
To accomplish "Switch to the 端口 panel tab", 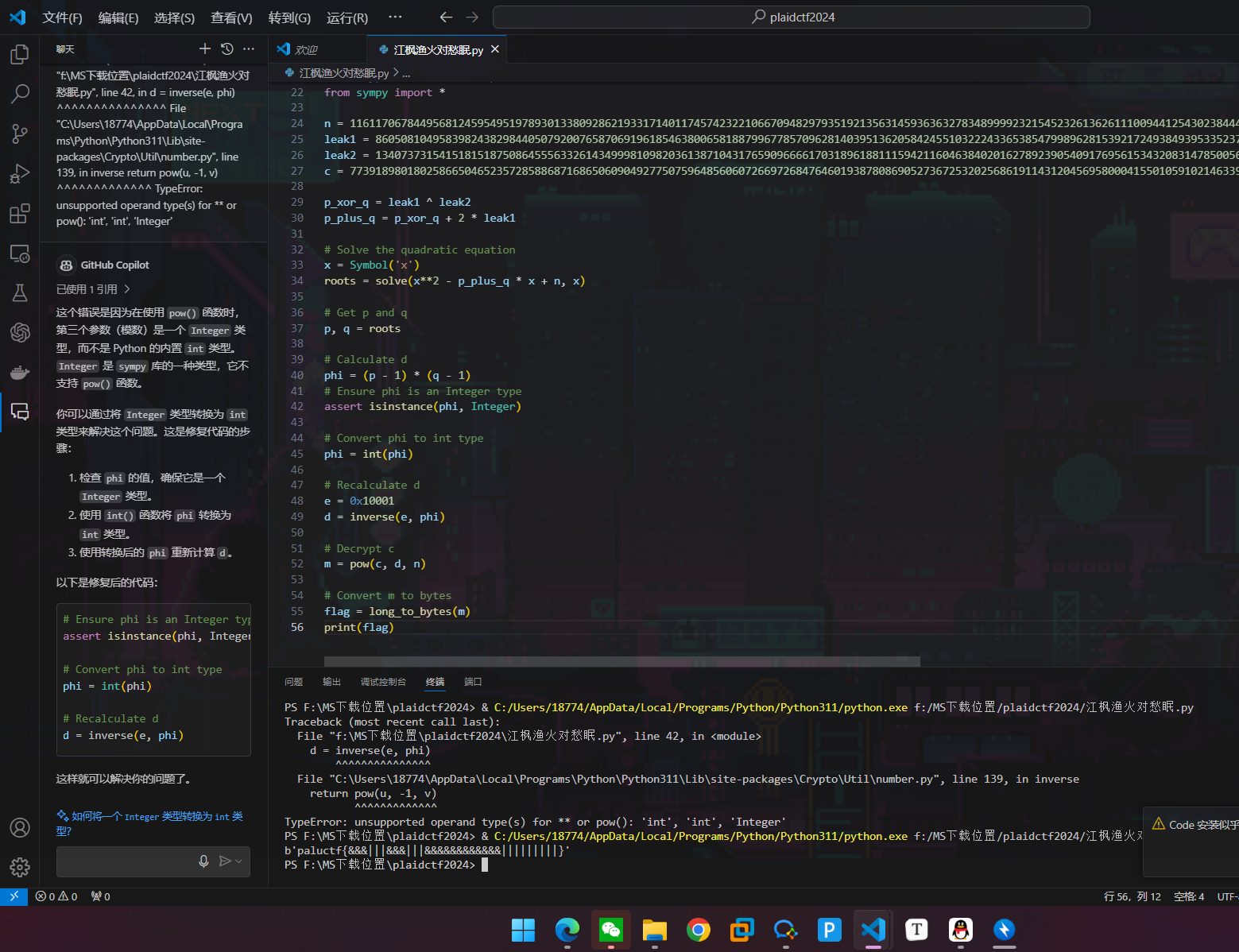I will click(473, 682).
